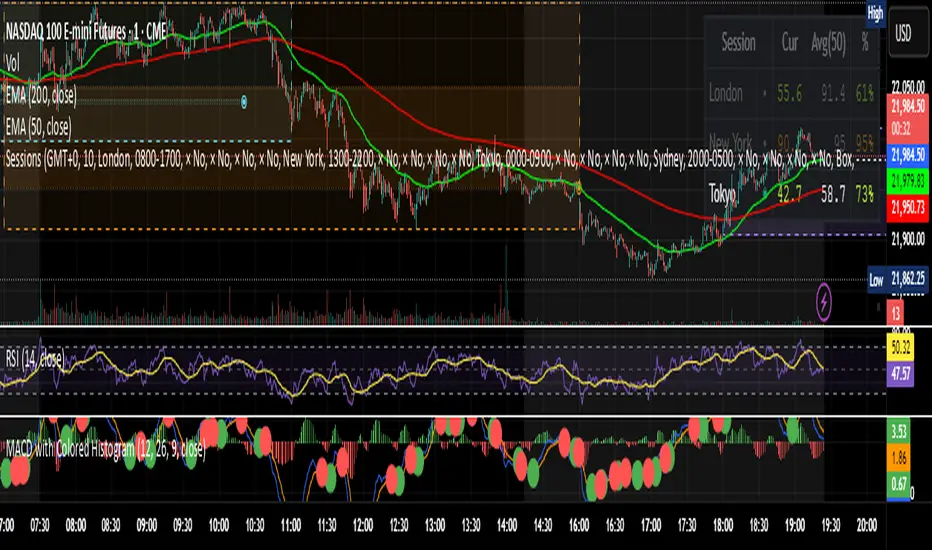Click the small blue circle marker on EMA line
The width and height of the screenshot is (932, 550).
[x=244, y=102]
